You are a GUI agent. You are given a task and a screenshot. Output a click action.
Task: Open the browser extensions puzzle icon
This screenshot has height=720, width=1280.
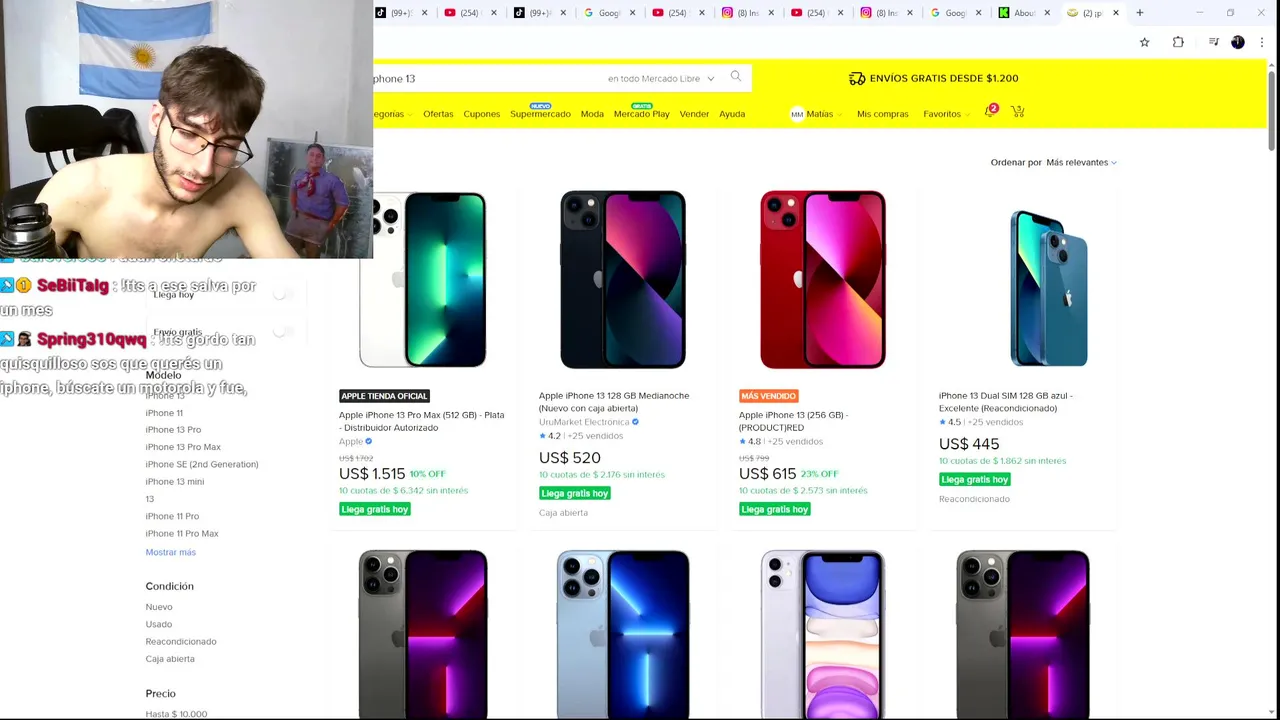1178,42
